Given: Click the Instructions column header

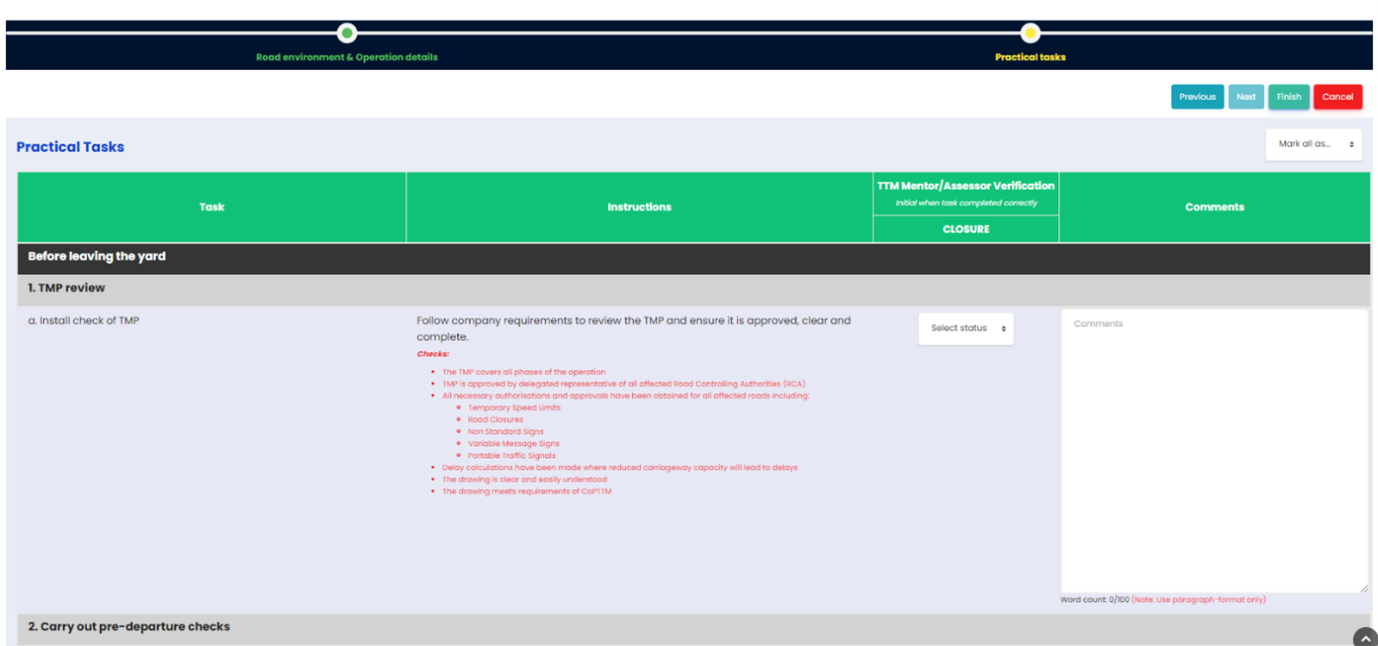Looking at the screenshot, I should 639,207.
